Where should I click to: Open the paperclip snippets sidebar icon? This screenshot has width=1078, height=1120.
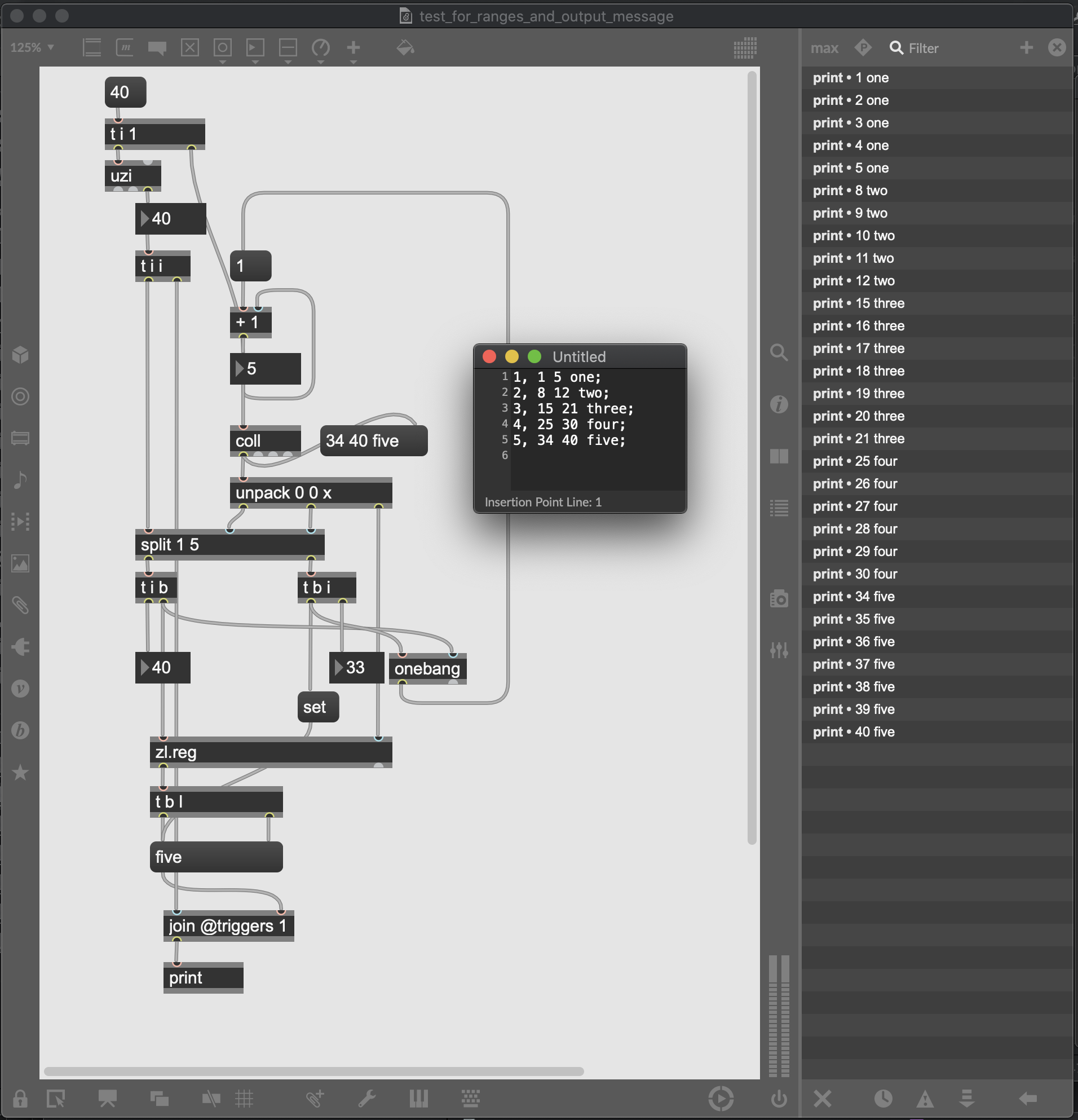(20, 605)
